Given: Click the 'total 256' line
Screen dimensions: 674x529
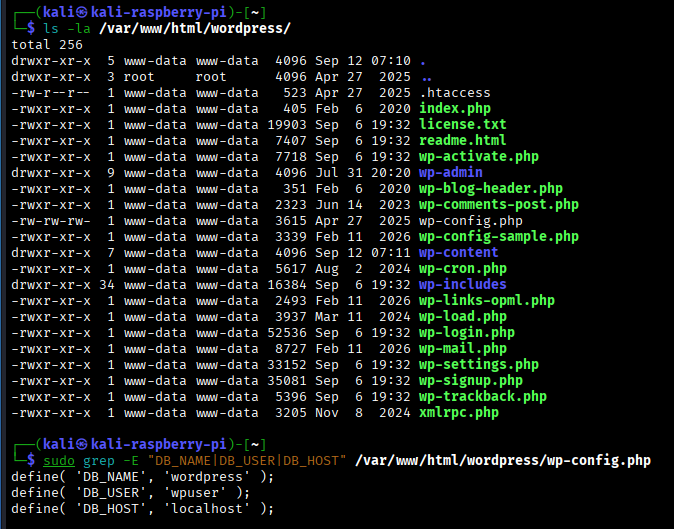Looking at the screenshot, I should (47, 45).
